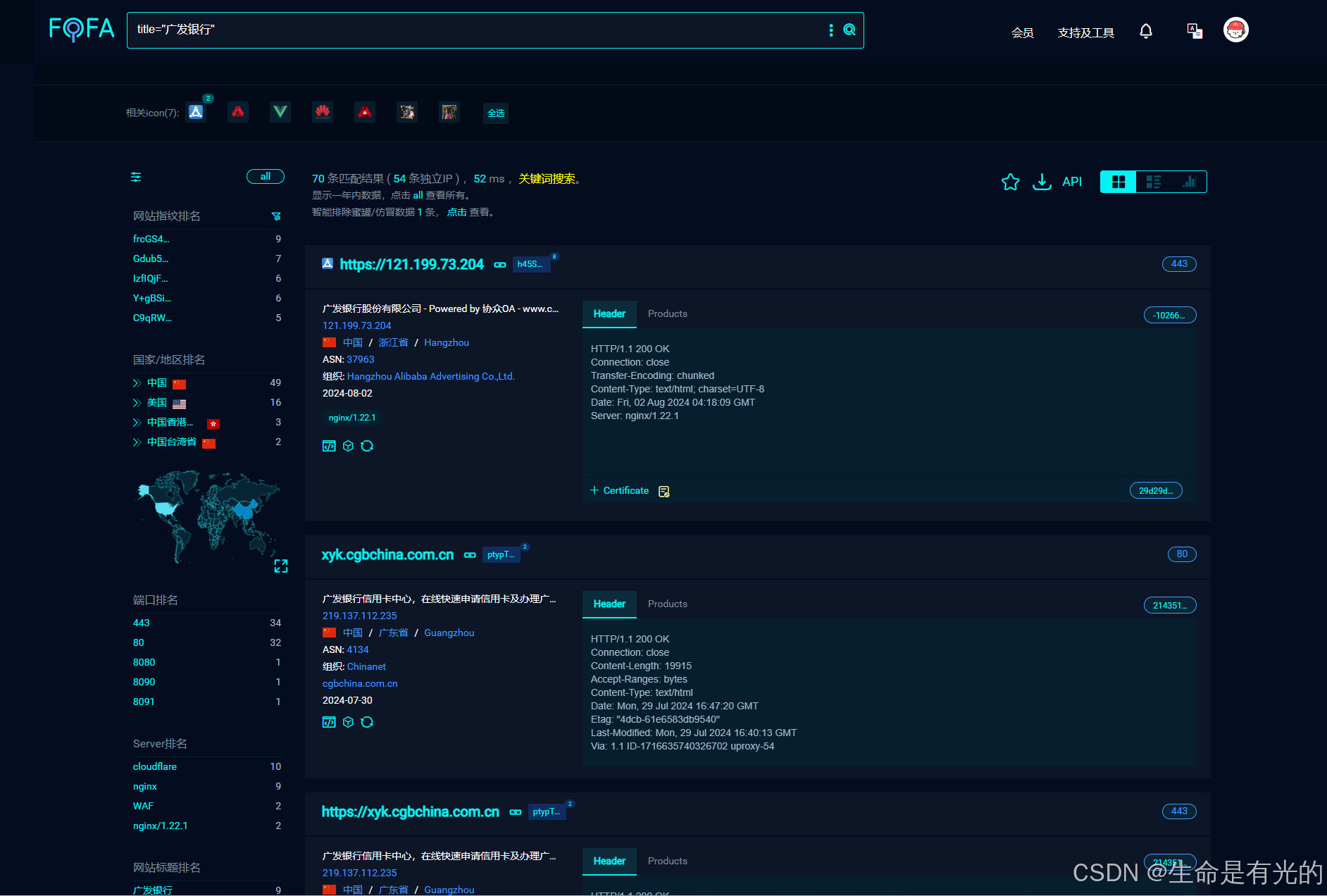Open the xyk.cgbchina.com.cn result link
This screenshot has height=896, width=1327.
tap(387, 555)
